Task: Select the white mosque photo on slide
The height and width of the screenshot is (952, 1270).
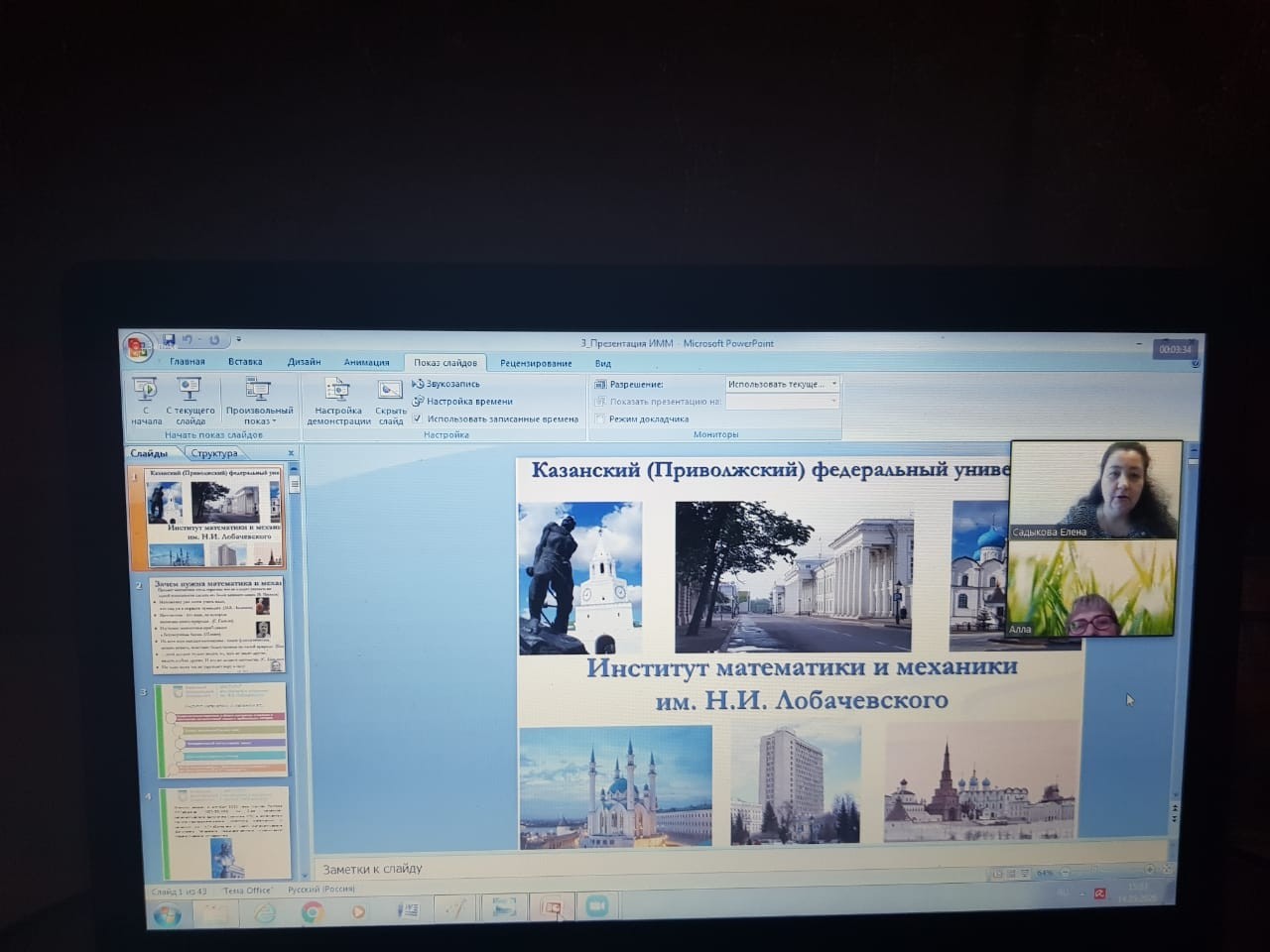Action: tap(616, 787)
